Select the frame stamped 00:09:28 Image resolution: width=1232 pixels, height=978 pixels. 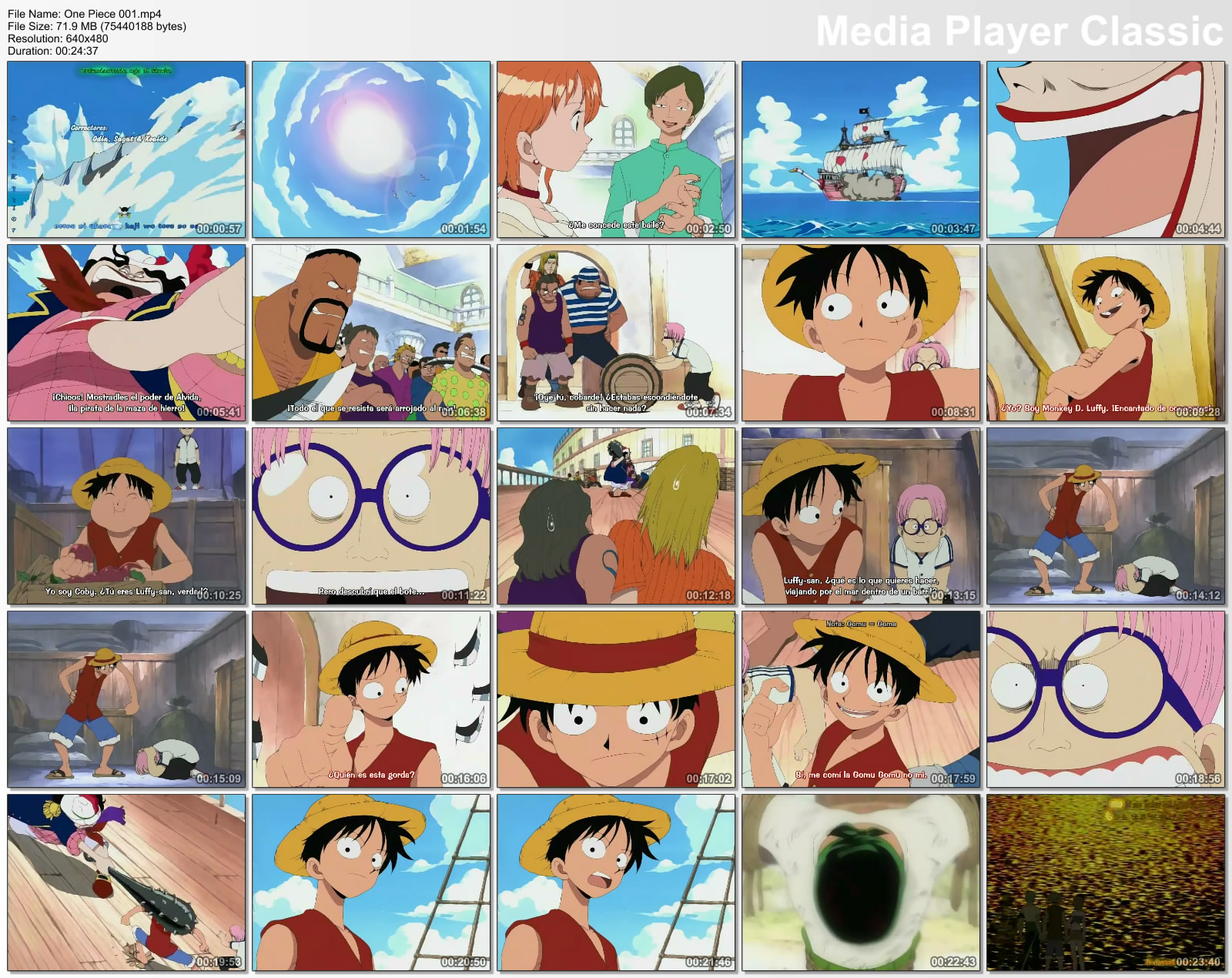tap(1106, 333)
